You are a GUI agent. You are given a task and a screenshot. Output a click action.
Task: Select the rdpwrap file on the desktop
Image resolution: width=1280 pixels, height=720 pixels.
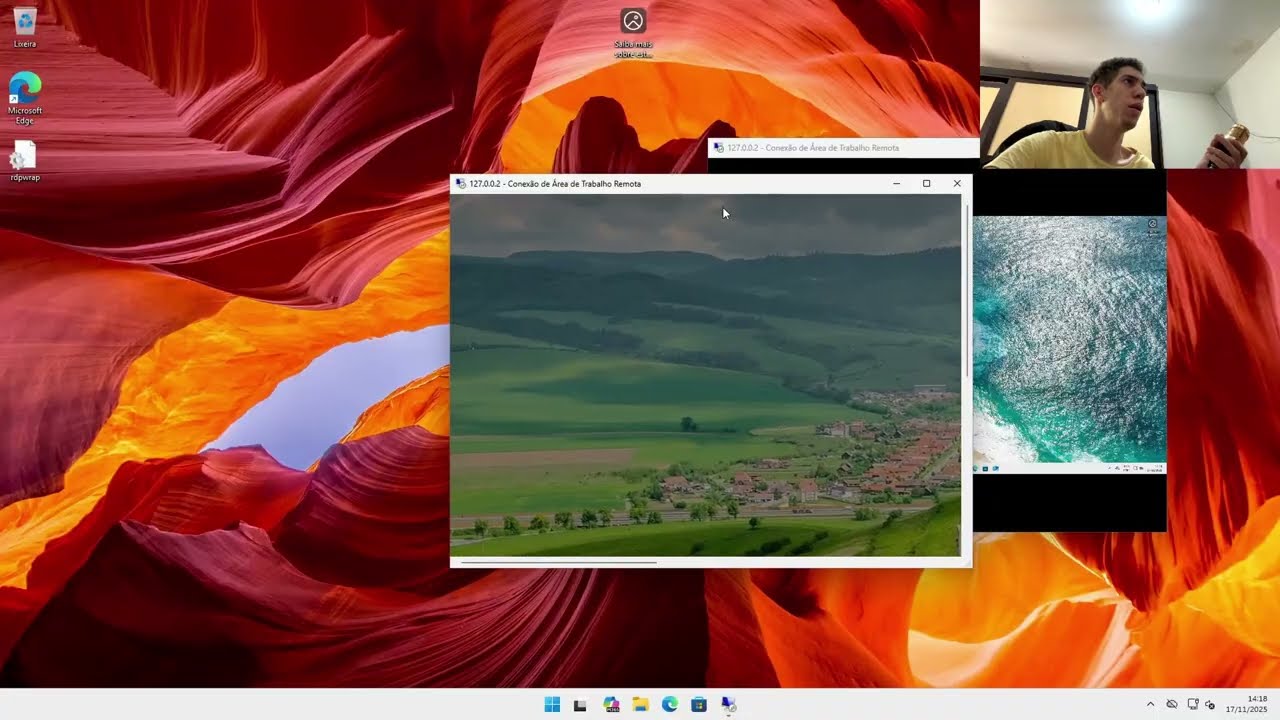(x=25, y=161)
